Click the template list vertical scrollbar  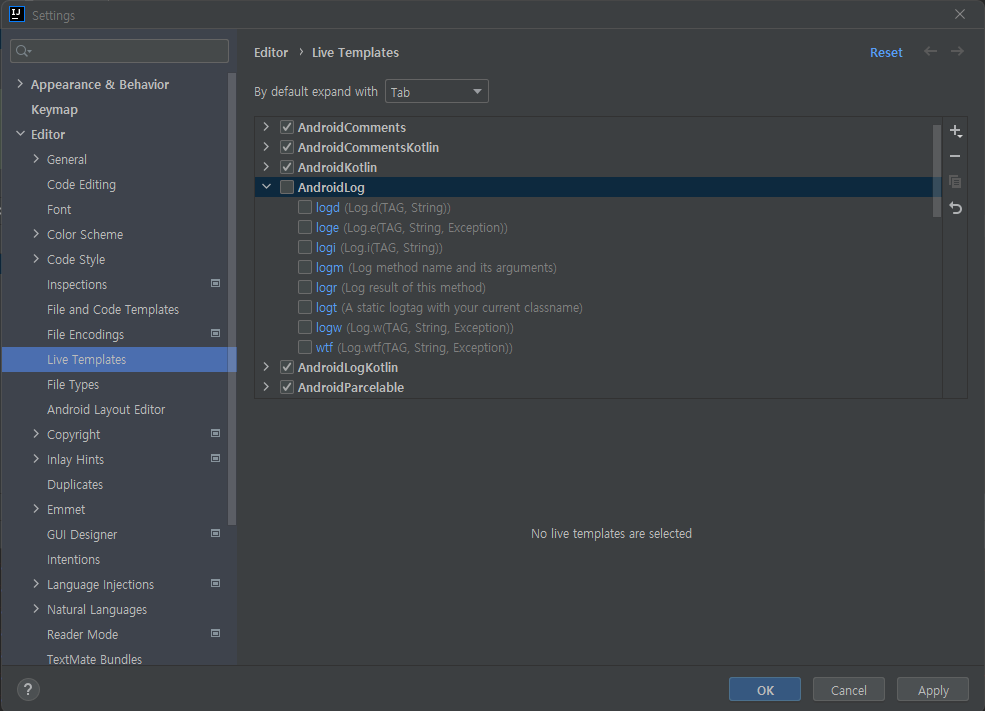tap(937, 171)
